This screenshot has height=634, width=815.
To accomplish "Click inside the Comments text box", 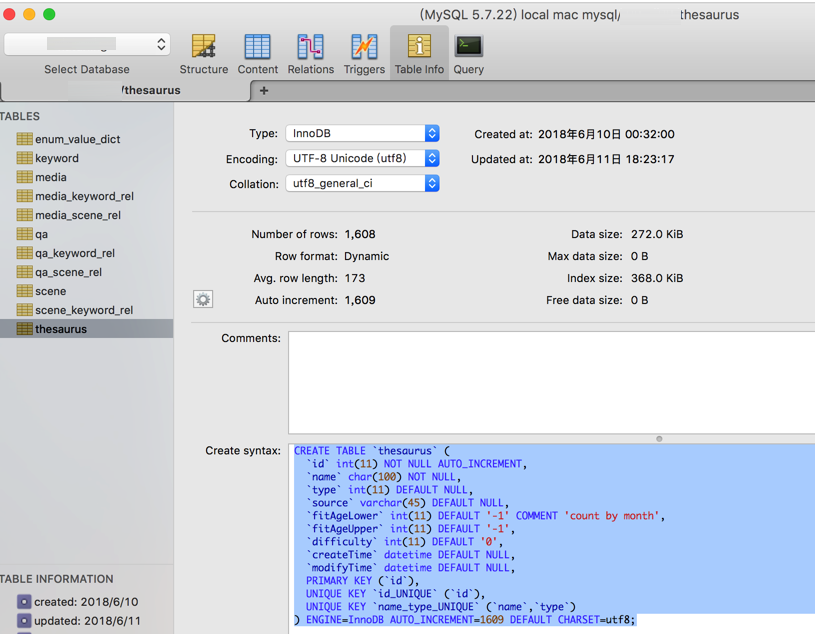I will tap(551, 382).
